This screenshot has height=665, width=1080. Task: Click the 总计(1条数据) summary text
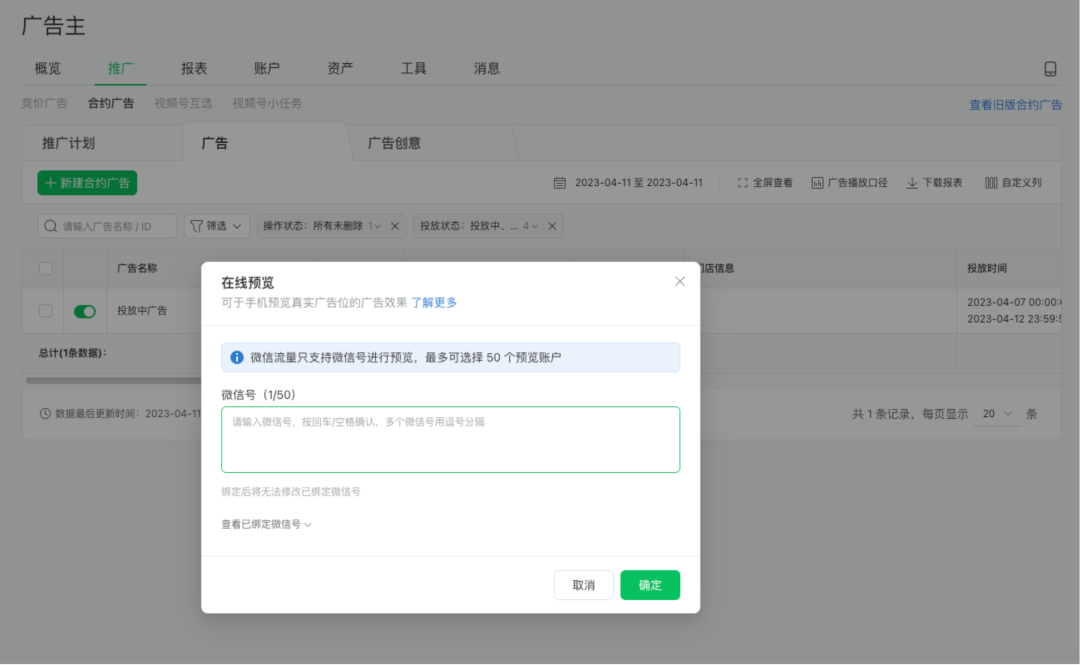pyautogui.click(x=73, y=353)
